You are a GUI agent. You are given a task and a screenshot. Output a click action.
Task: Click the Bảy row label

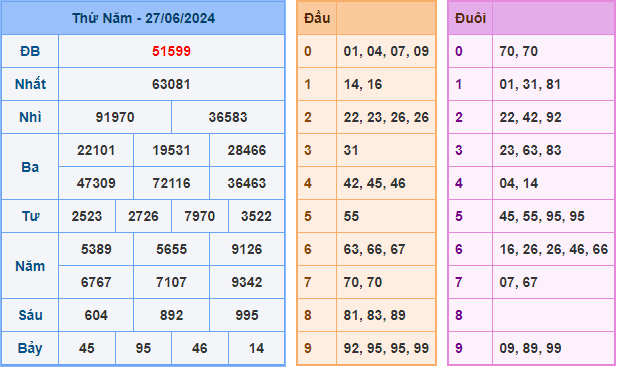(x=30, y=349)
